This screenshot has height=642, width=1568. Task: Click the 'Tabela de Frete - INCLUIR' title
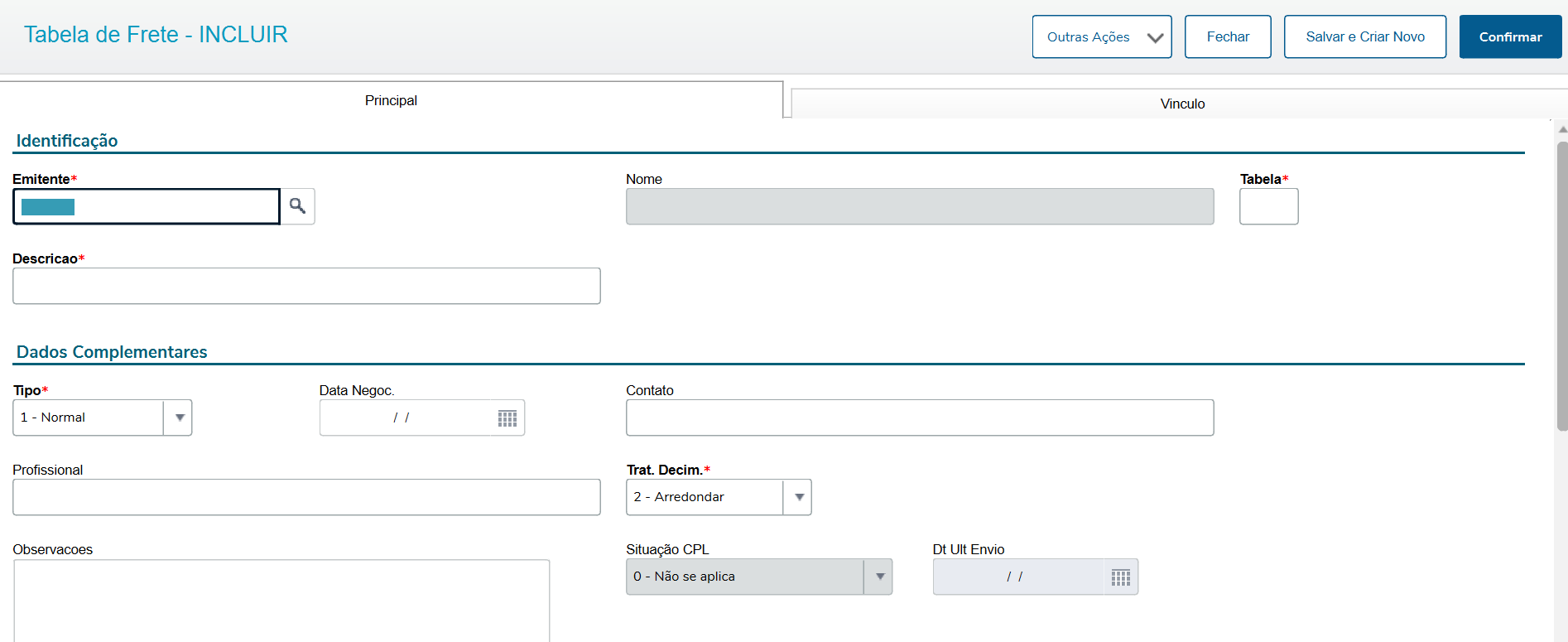click(156, 35)
